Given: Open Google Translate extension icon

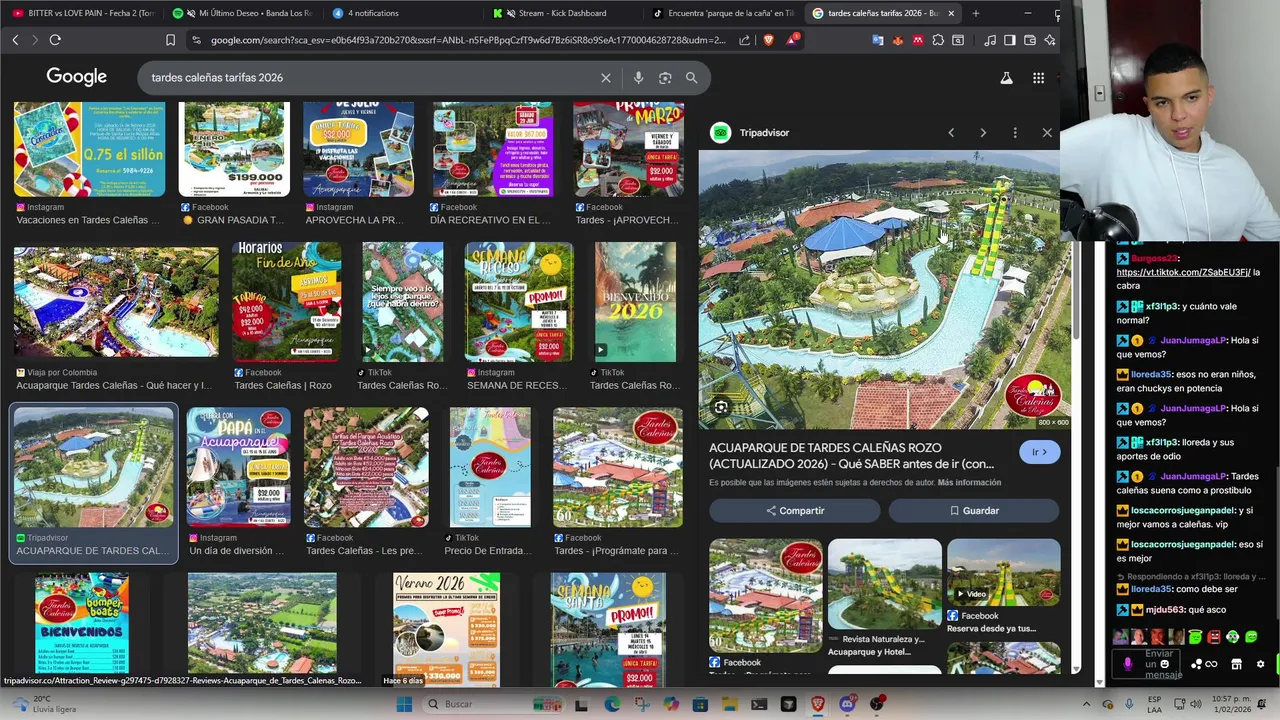Looking at the screenshot, I should pyautogui.click(x=878, y=40).
